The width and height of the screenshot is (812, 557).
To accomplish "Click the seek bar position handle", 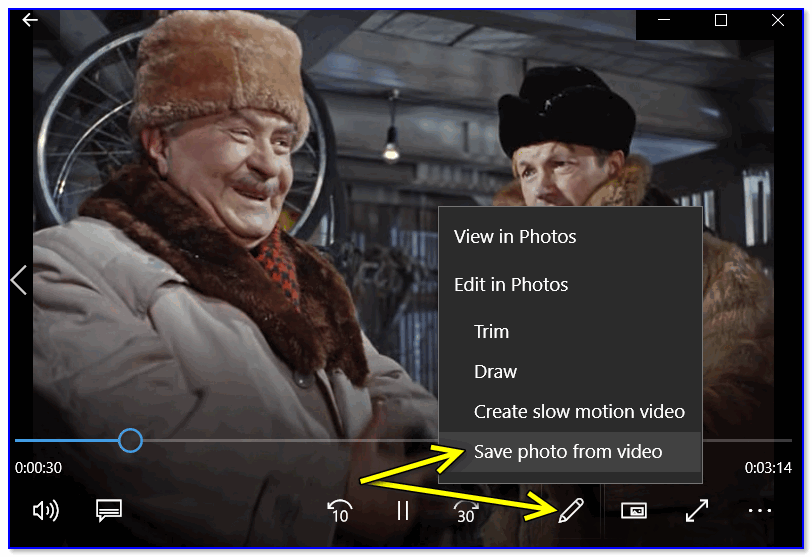I will 130,440.
